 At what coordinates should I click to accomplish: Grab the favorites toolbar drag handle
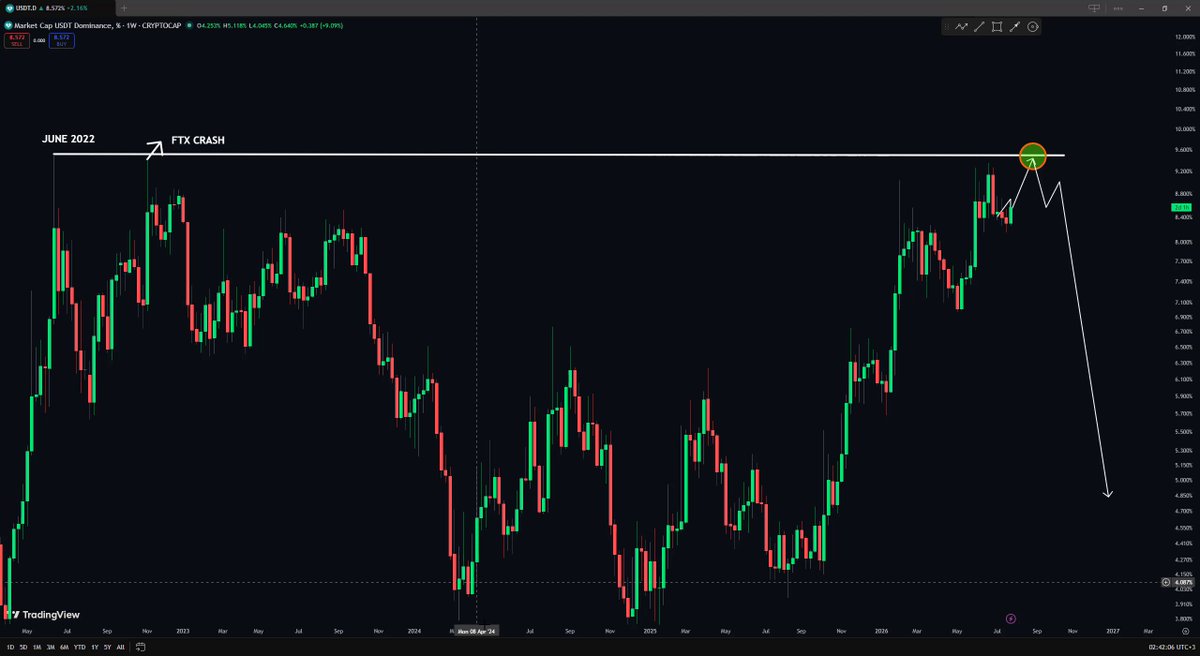(x=947, y=27)
